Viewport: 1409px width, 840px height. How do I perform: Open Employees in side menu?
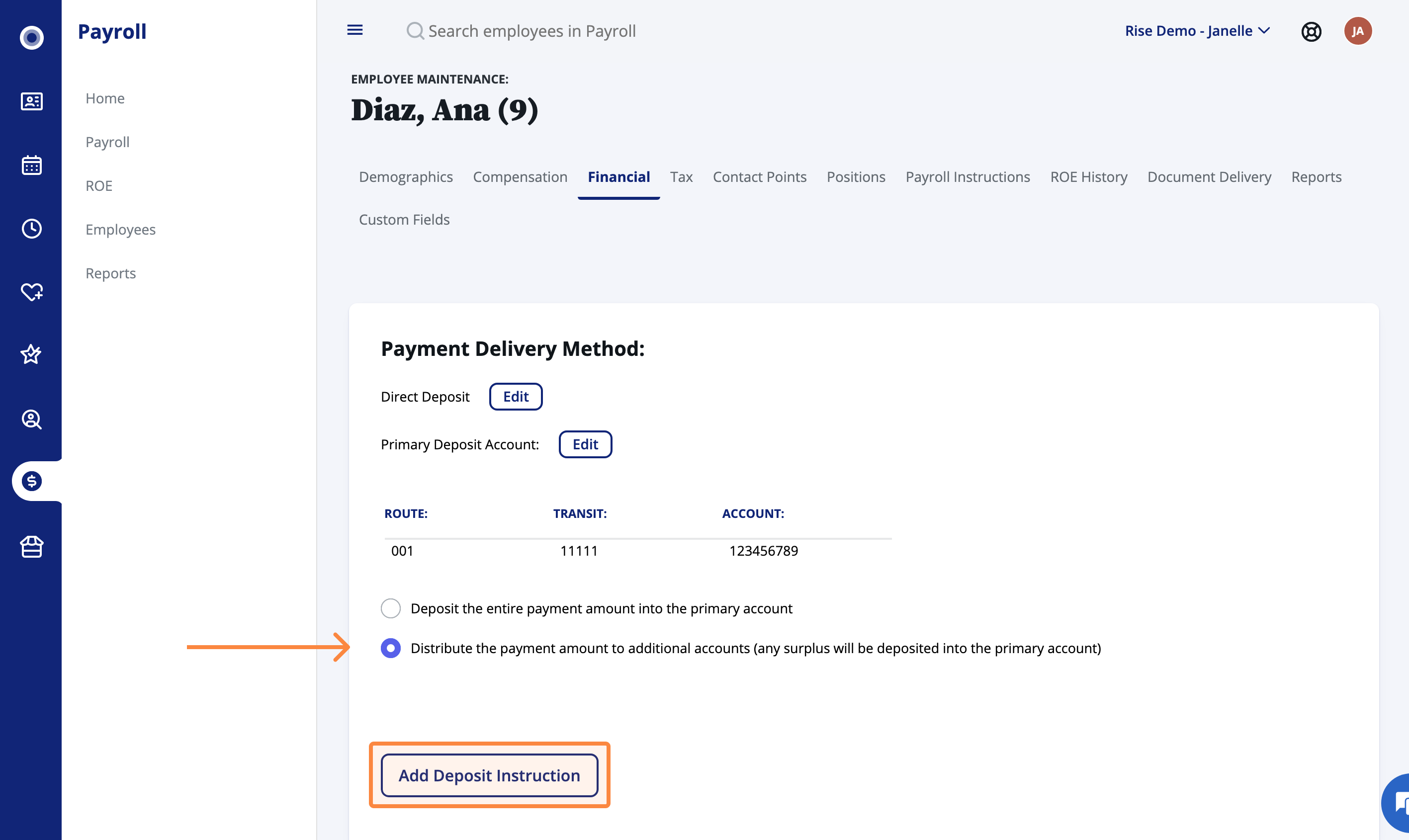click(x=121, y=229)
